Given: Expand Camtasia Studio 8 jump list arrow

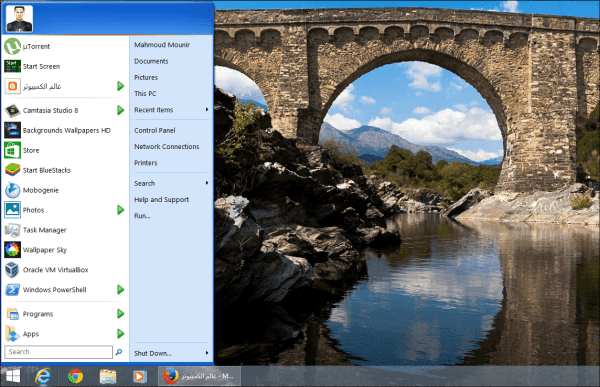Looking at the screenshot, I should click(121, 110).
